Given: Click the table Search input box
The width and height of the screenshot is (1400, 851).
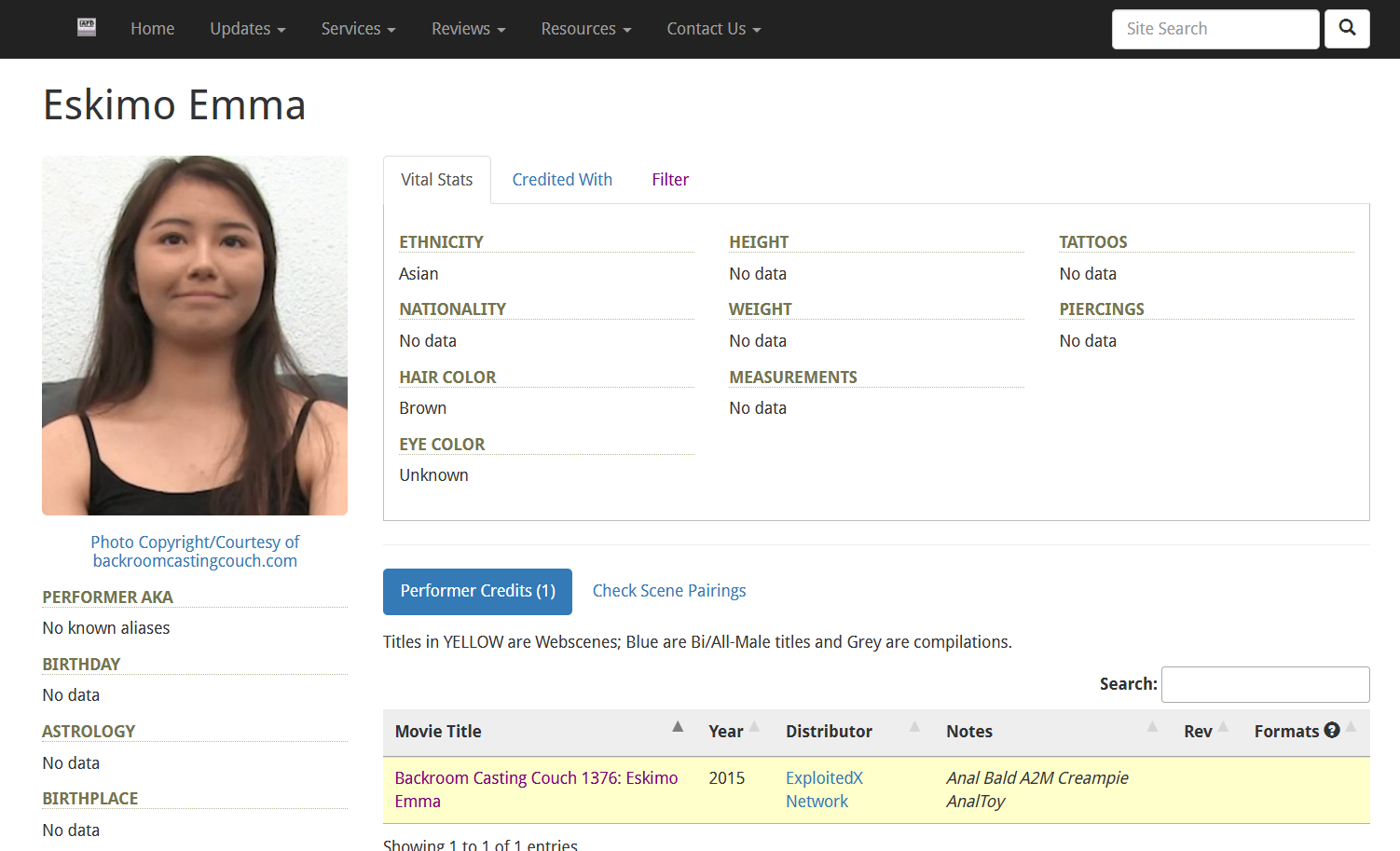Looking at the screenshot, I should 1265,684.
